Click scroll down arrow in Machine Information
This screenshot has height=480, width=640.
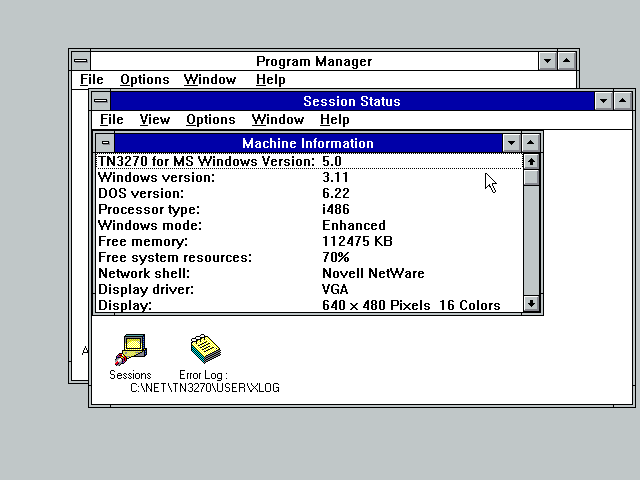(531, 304)
